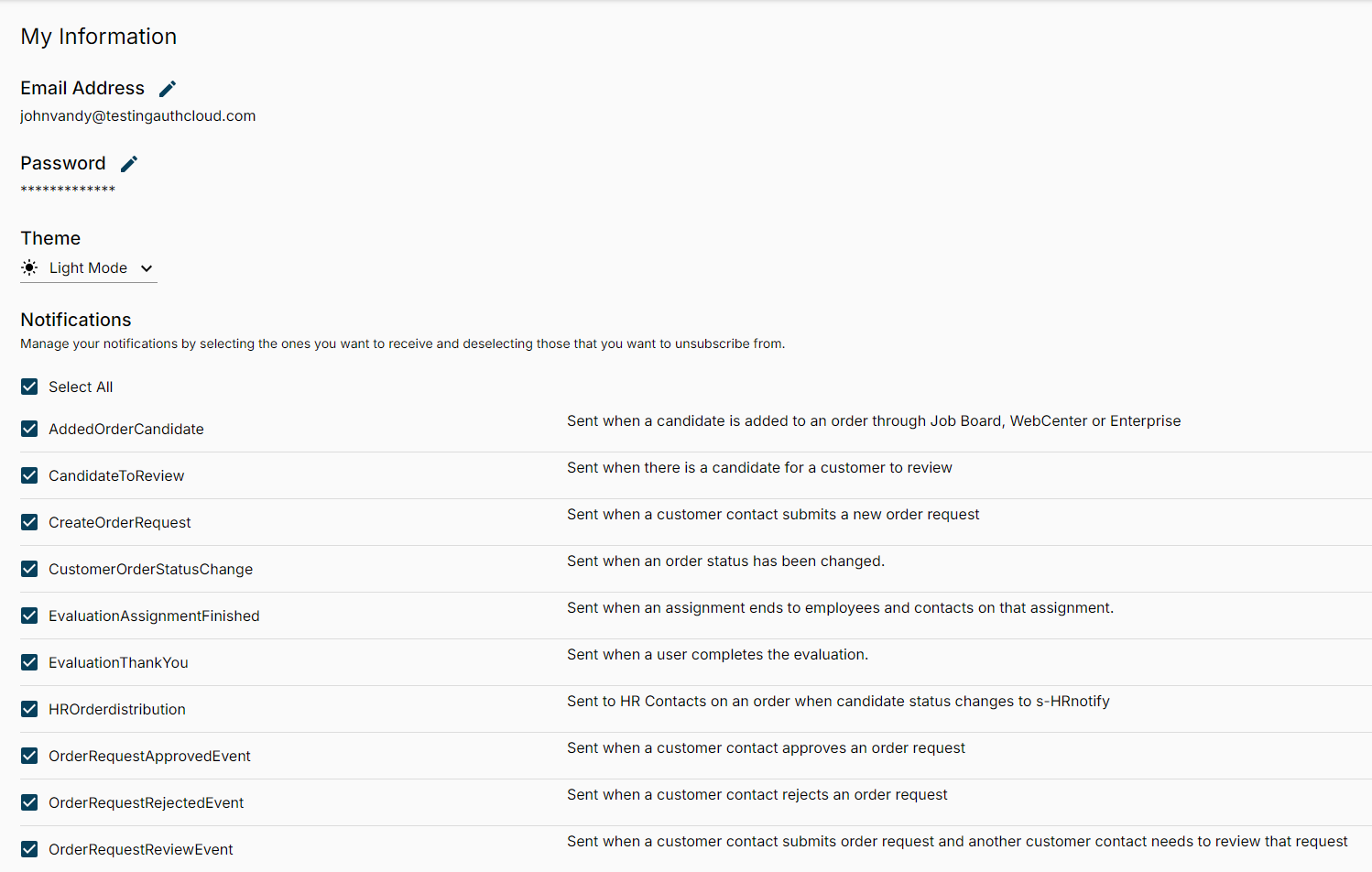Toggle the Select All checkbox
1372x872 pixels.
point(29,387)
